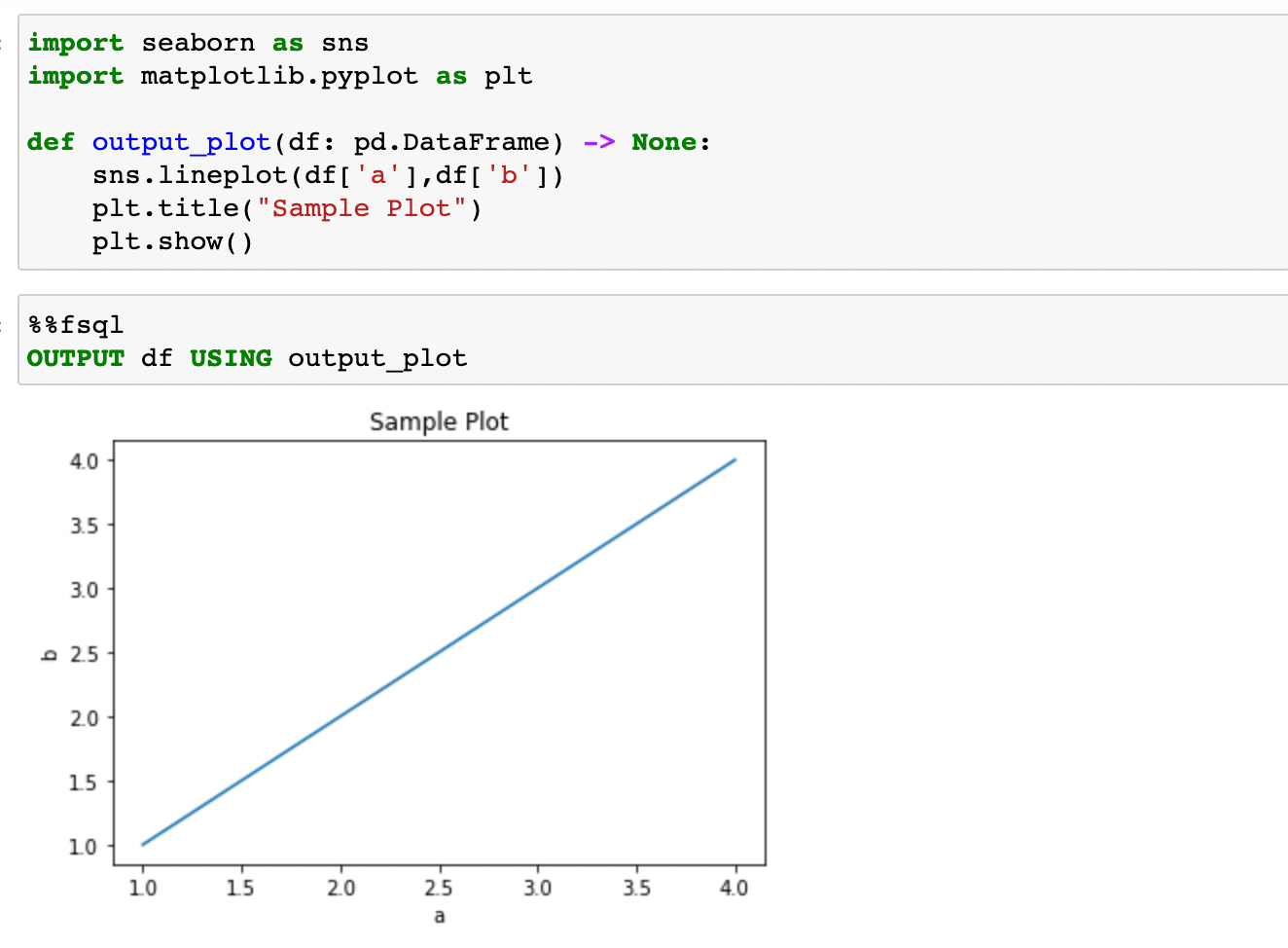Focus the "OUTPUT df USING output_plot" line
The width and height of the screenshot is (1288, 948).
[247, 358]
